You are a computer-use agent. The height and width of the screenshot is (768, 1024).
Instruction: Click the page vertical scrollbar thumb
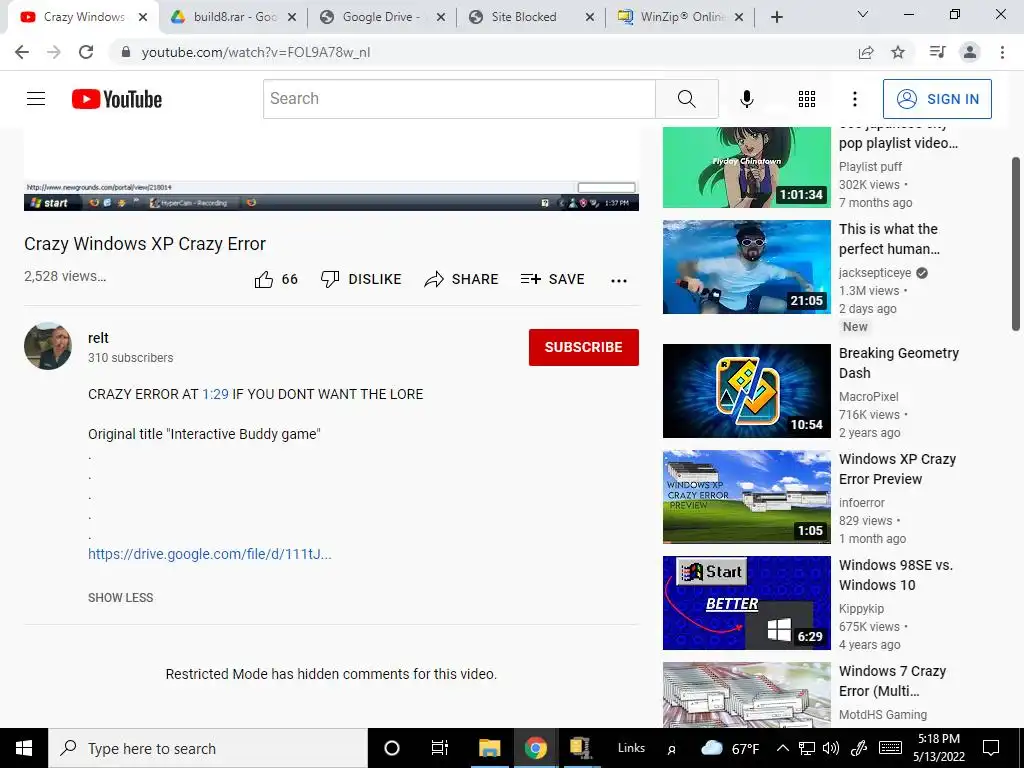(1016, 243)
